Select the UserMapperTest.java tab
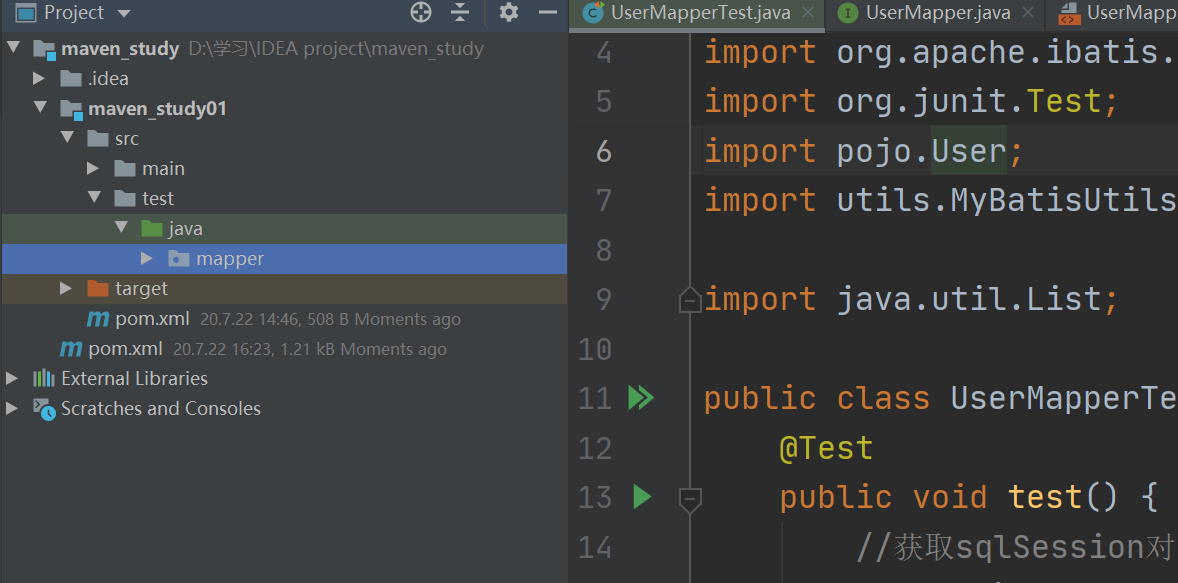 [x=700, y=13]
